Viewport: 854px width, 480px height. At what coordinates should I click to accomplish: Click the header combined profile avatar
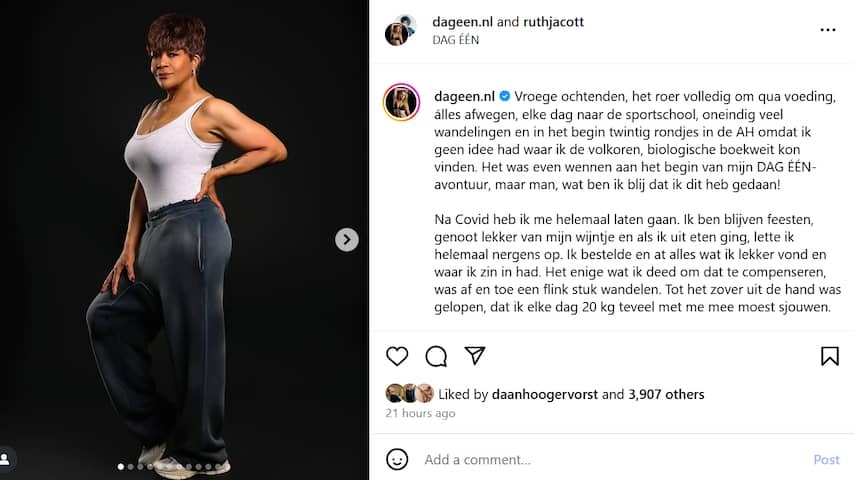point(400,30)
